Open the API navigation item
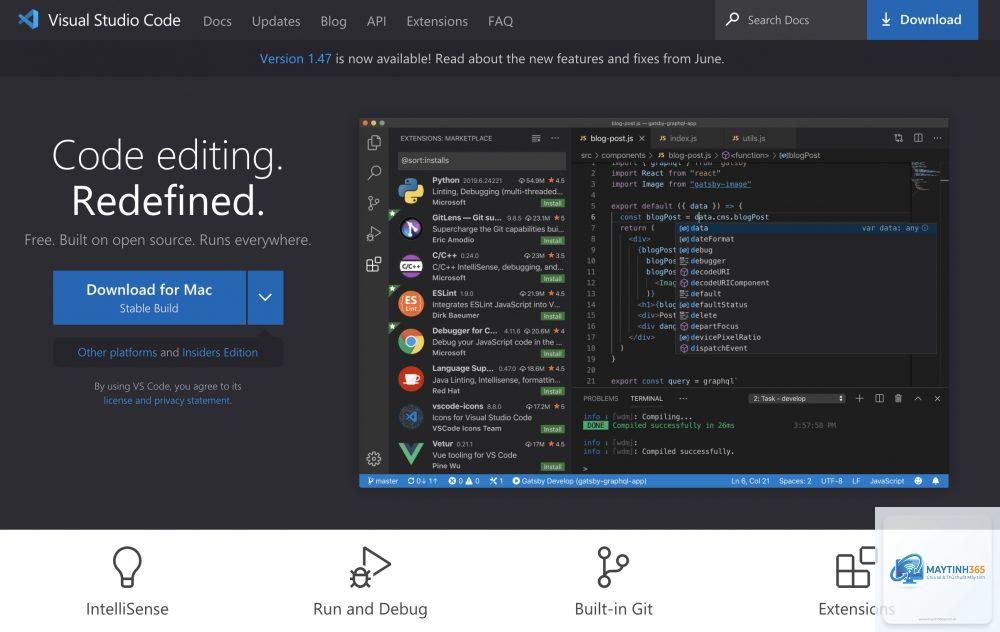This screenshot has width=1000, height=632. coord(376,21)
